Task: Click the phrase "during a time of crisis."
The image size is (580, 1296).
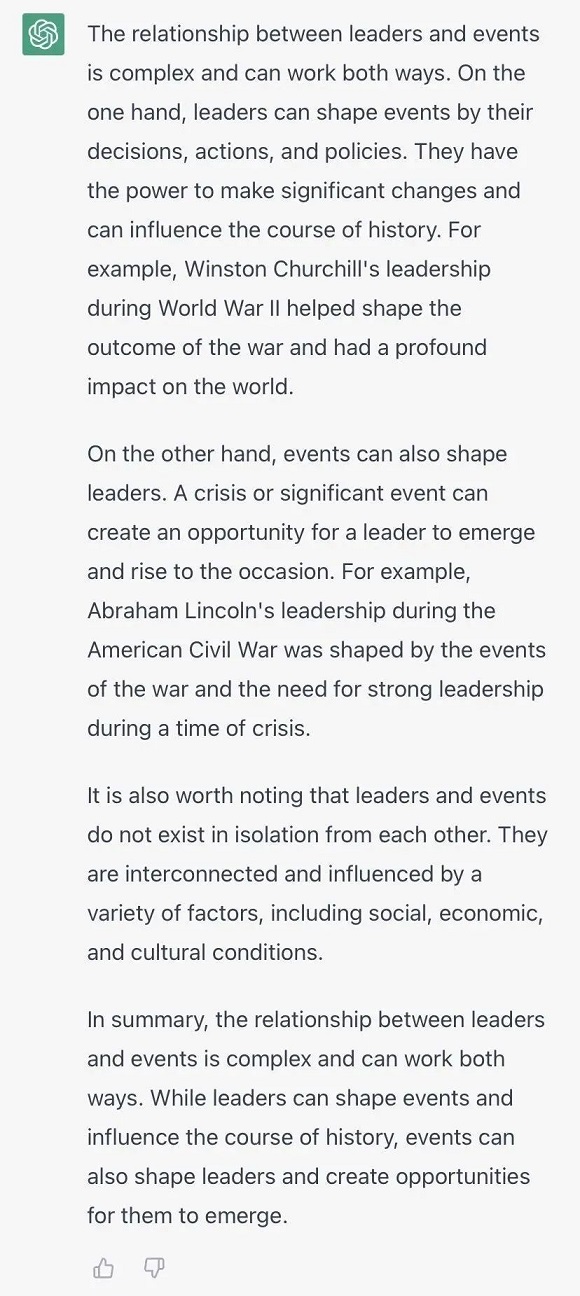Action: click(199, 729)
